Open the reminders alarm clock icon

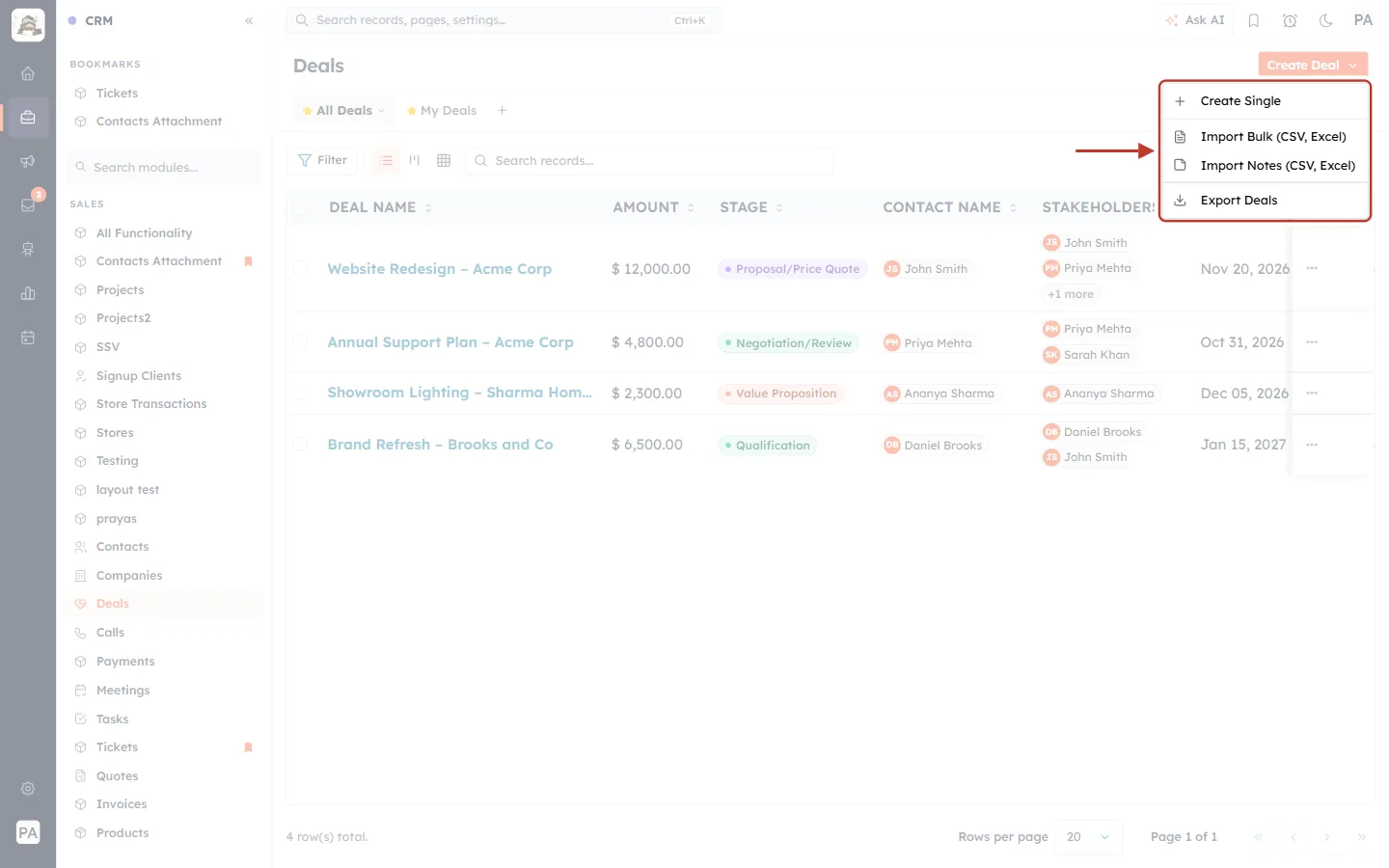coord(1290,20)
